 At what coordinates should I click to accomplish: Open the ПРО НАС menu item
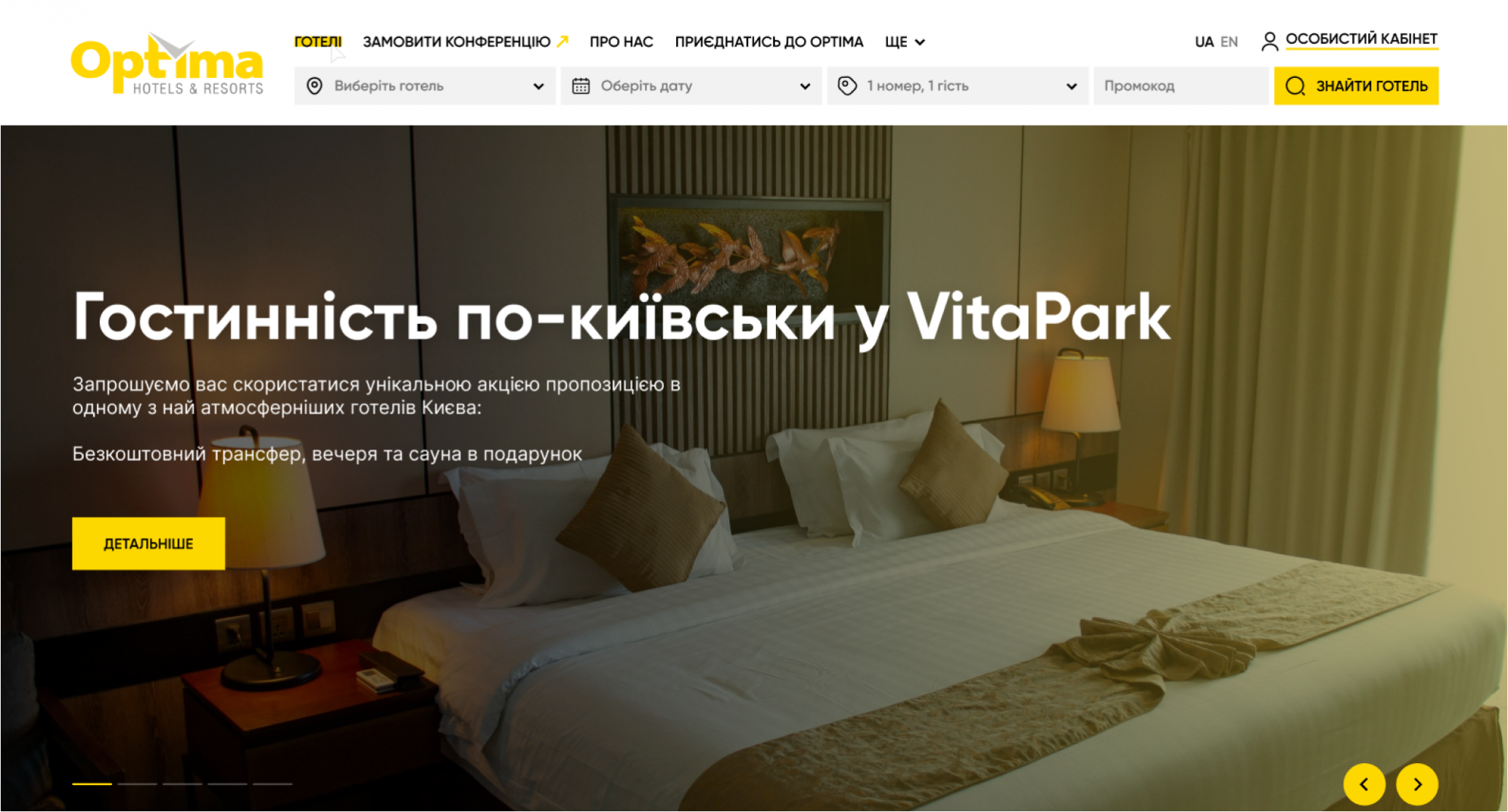621,42
